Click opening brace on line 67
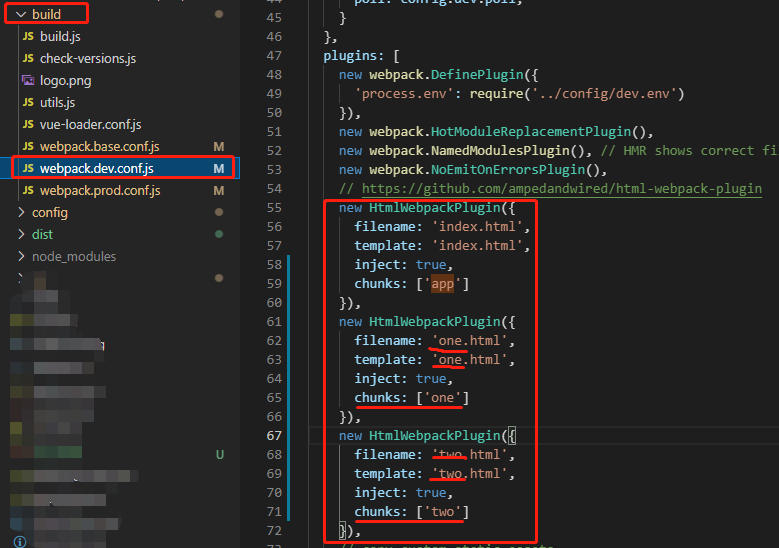The width and height of the screenshot is (779, 548). click(x=512, y=436)
